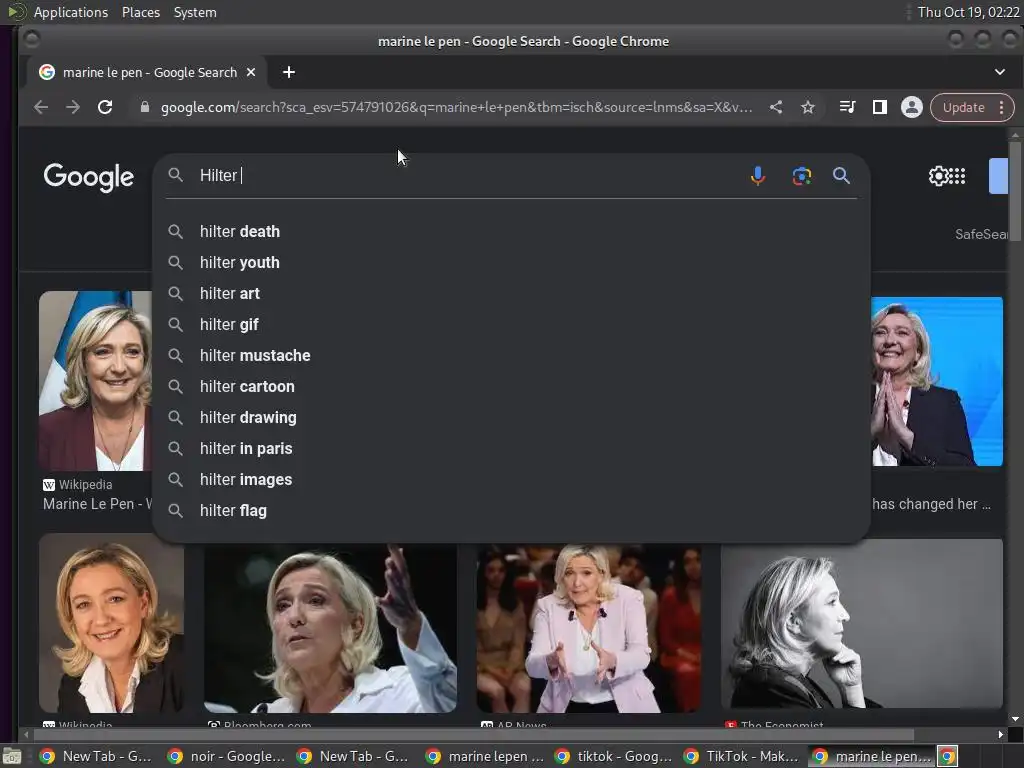The width and height of the screenshot is (1024, 768).
Task: Toggle Chrome side panel icon
Action: pos(880,107)
